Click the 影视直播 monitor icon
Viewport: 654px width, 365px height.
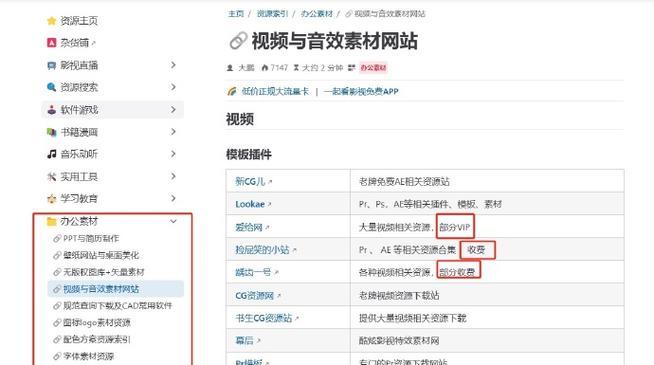coord(51,65)
